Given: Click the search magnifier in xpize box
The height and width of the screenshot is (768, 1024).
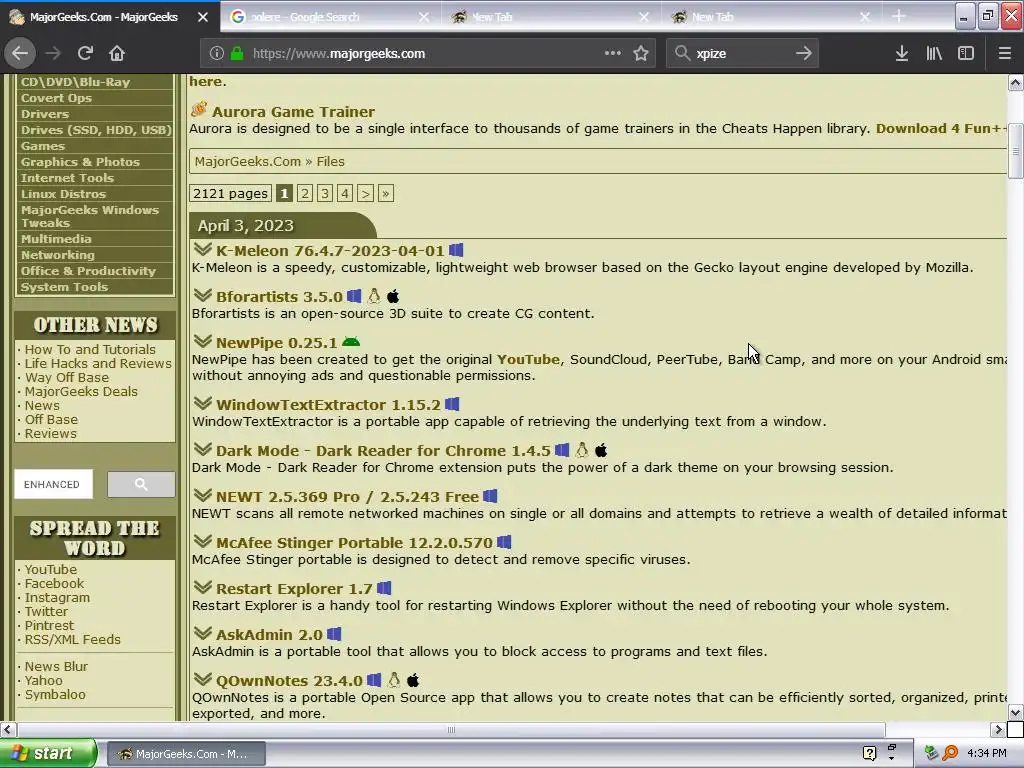Looking at the screenshot, I should [x=682, y=53].
